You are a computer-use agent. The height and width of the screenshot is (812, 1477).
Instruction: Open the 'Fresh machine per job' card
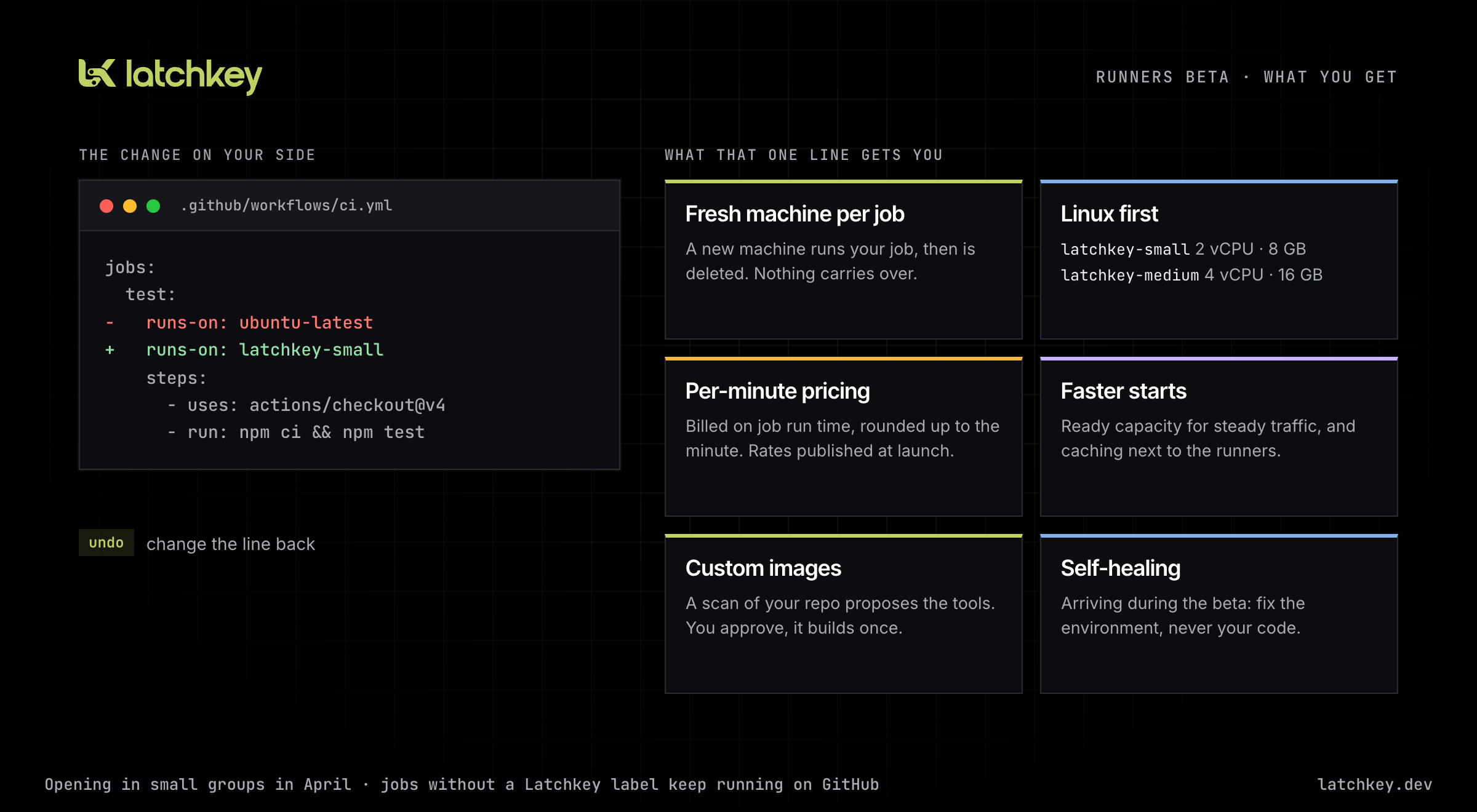[x=844, y=260]
